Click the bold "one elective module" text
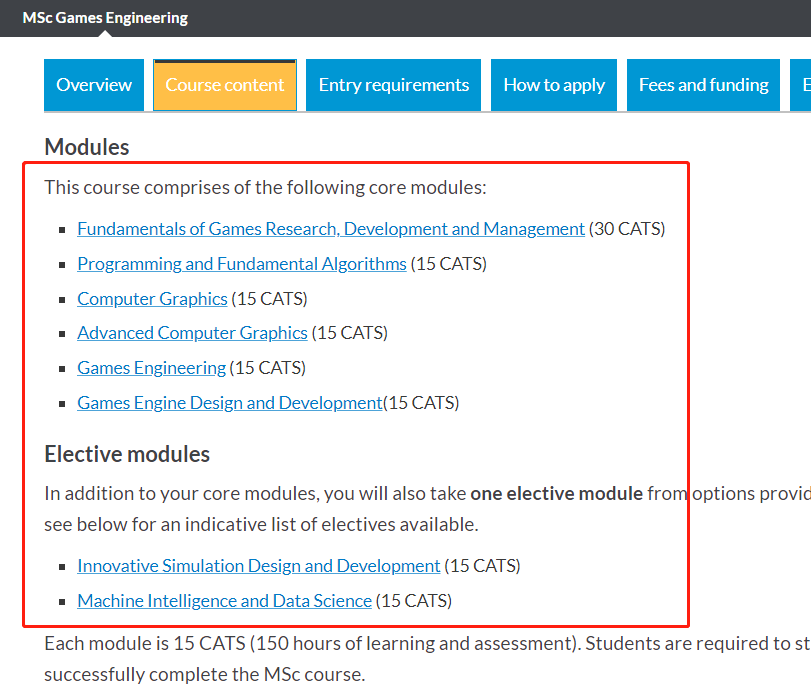 556,493
